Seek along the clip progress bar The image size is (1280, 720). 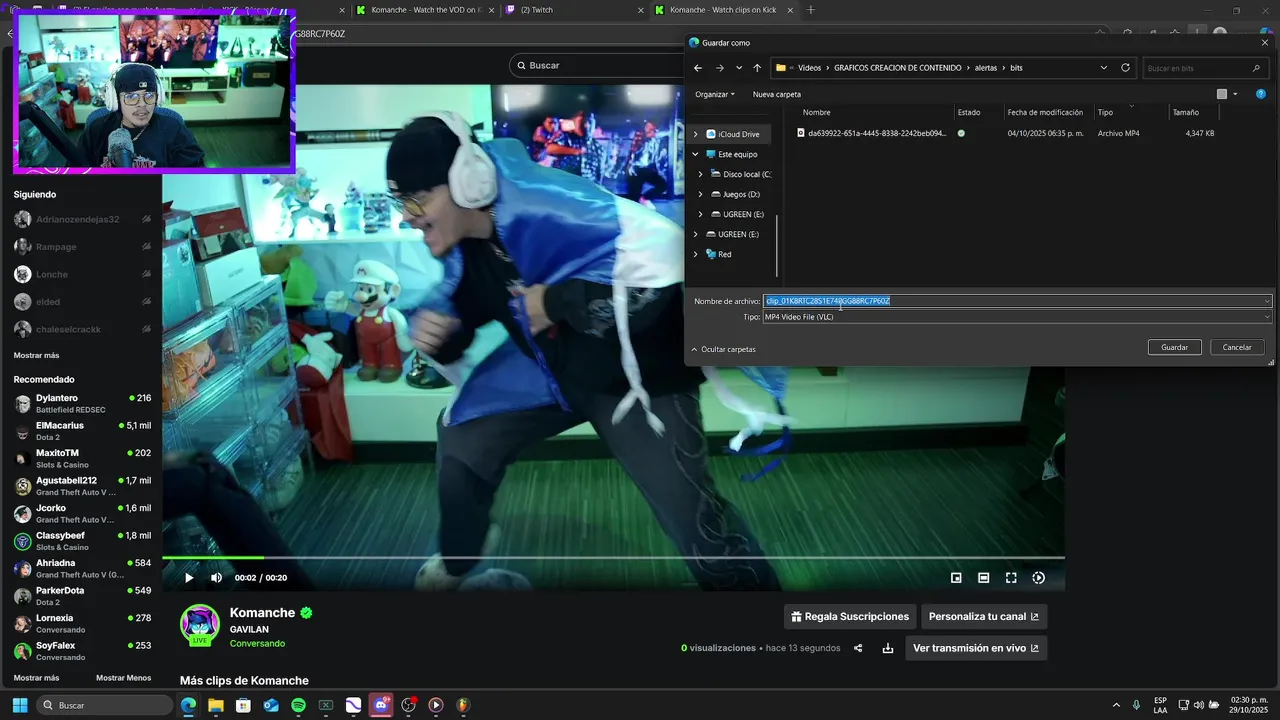tap(613, 557)
